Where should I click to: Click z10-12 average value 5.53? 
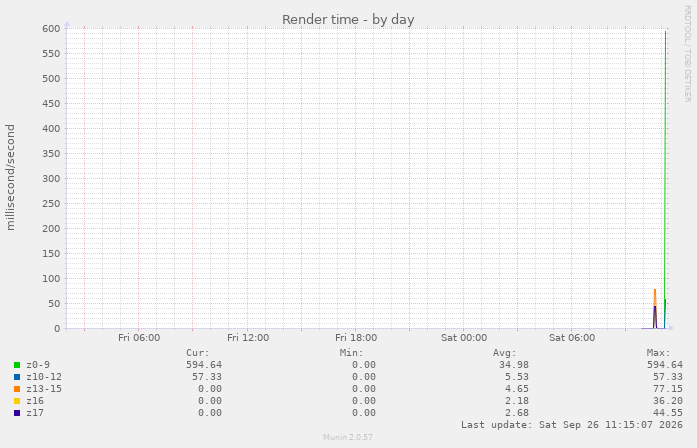tap(517, 377)
